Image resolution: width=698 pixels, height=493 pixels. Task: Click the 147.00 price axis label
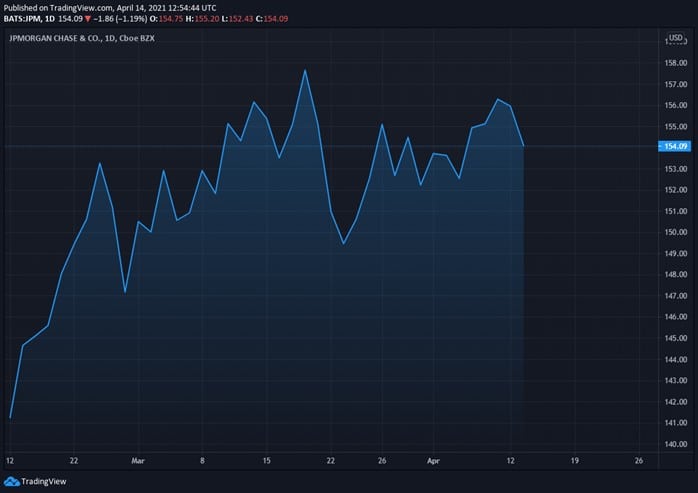pos(676,296)
